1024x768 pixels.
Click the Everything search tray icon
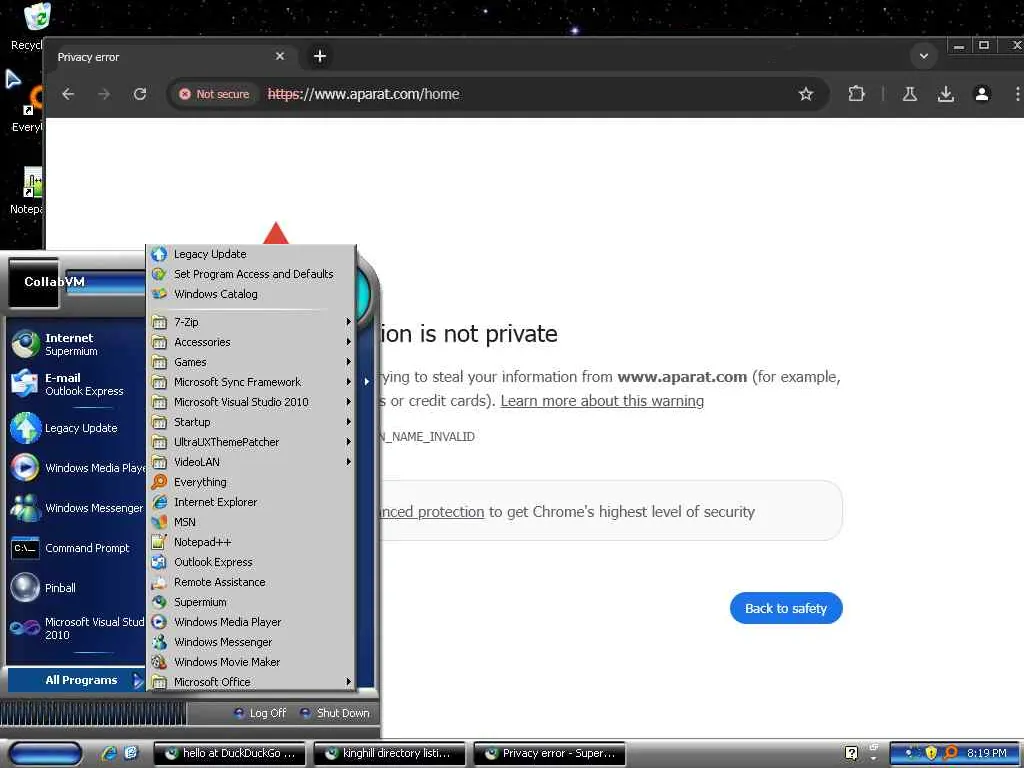tap(951, 753)
